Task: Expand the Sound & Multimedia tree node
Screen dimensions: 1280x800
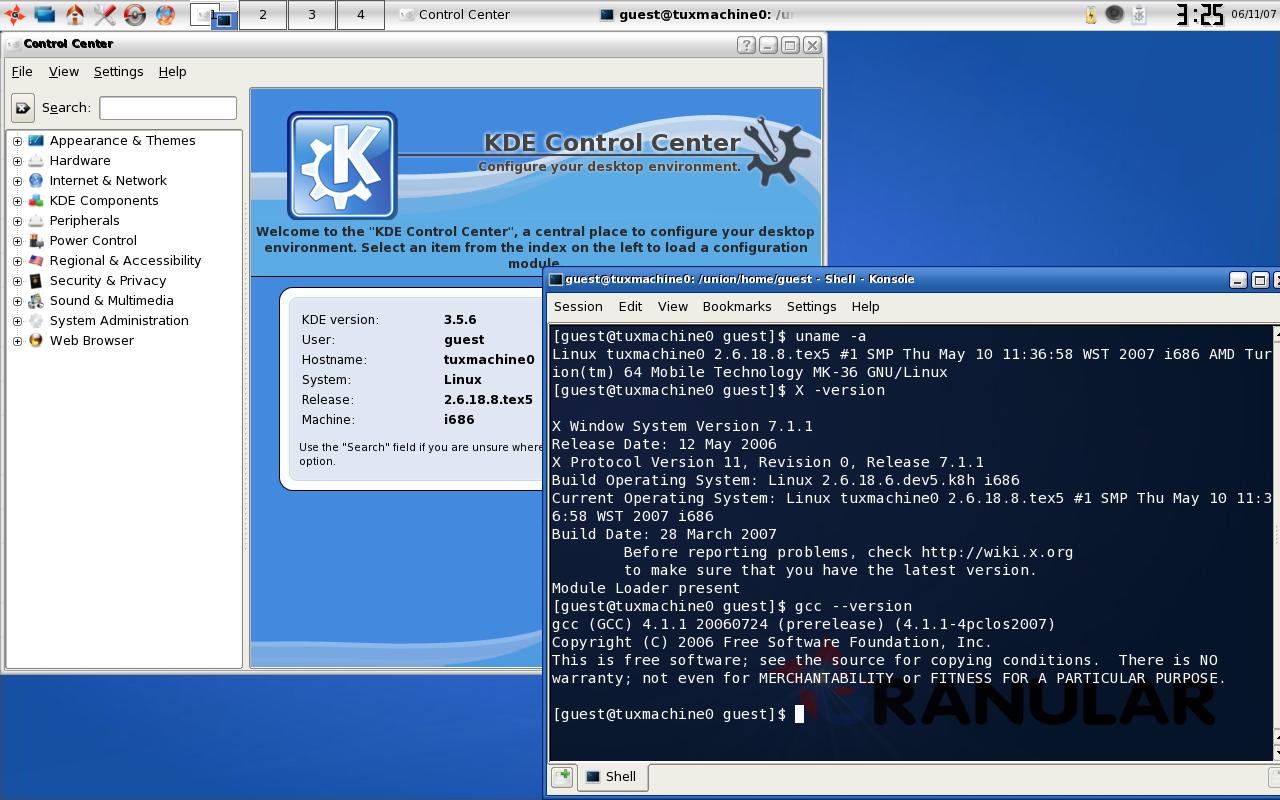Action: (x=17, y=301)
